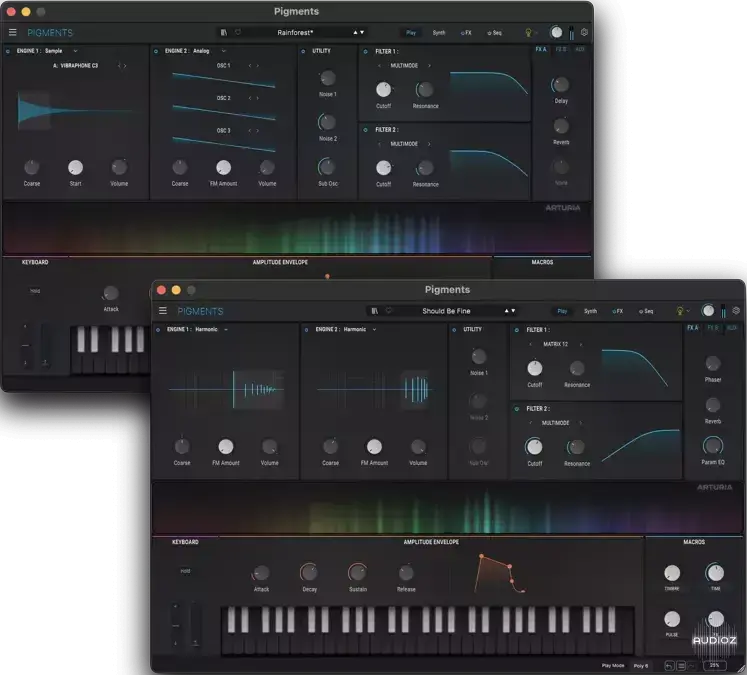Click Filter 1 Cutoff knob in front window

pos(535,368)
